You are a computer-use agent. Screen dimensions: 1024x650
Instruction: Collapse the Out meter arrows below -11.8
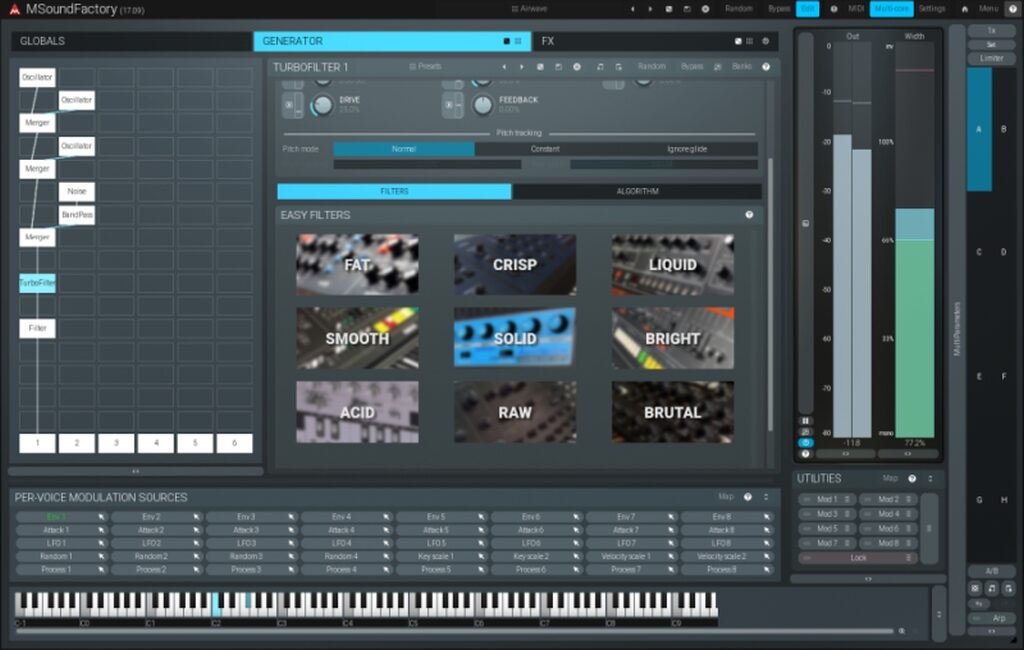[x=846, y=453]
